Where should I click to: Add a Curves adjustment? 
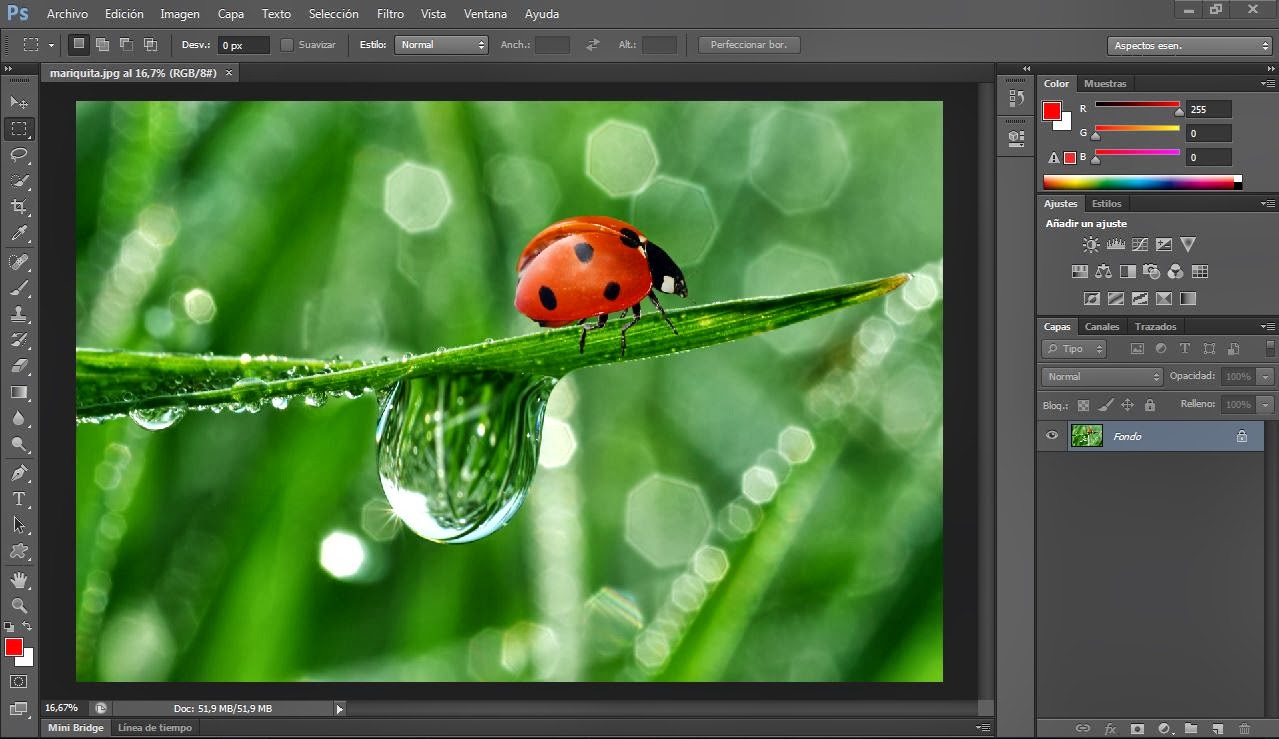click(x=1139, y=244)
